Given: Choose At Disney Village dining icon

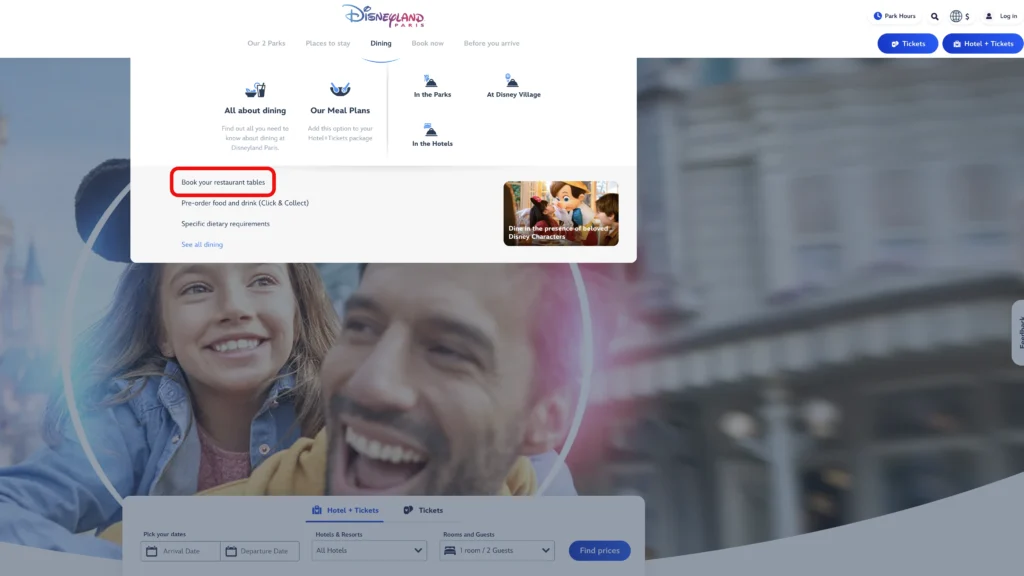Looking at the screenshot, I should (513, 81).
